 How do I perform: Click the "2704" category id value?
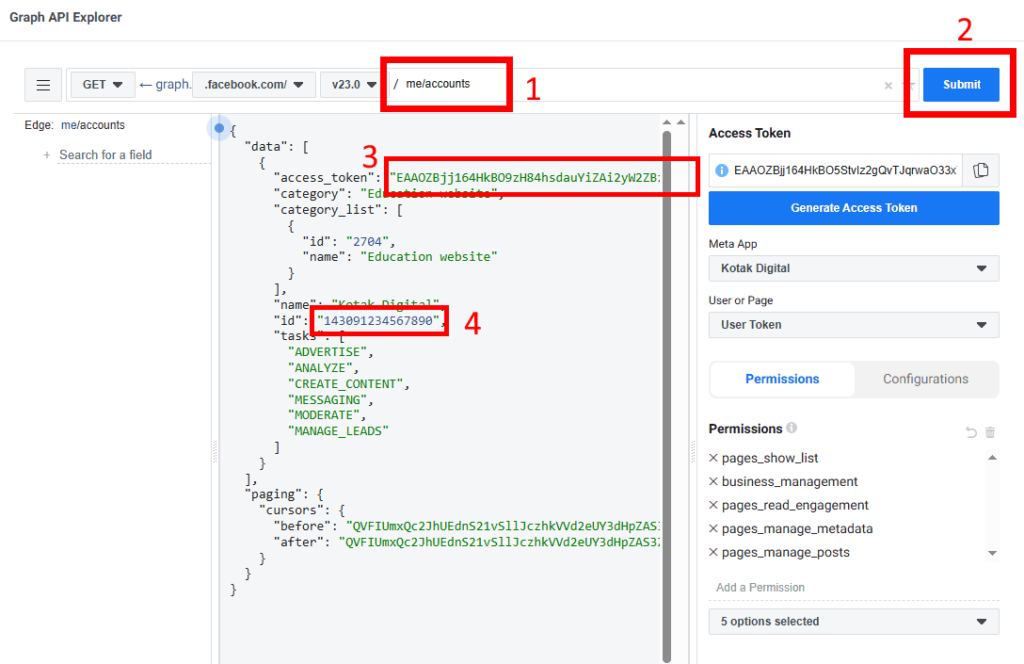click(x=367, y=241)
